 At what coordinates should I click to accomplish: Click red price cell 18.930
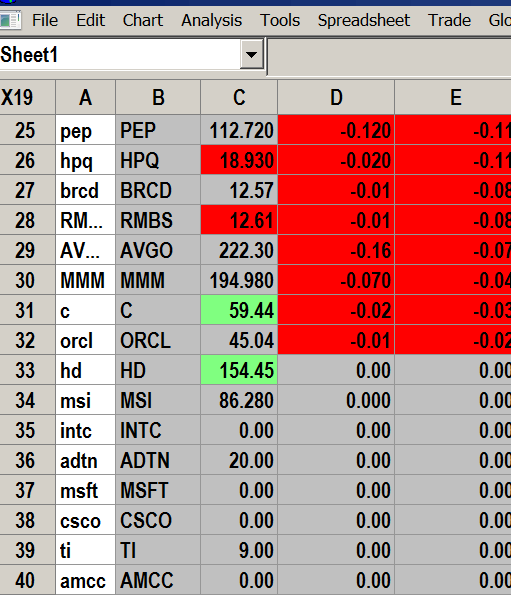click(239, 160)
